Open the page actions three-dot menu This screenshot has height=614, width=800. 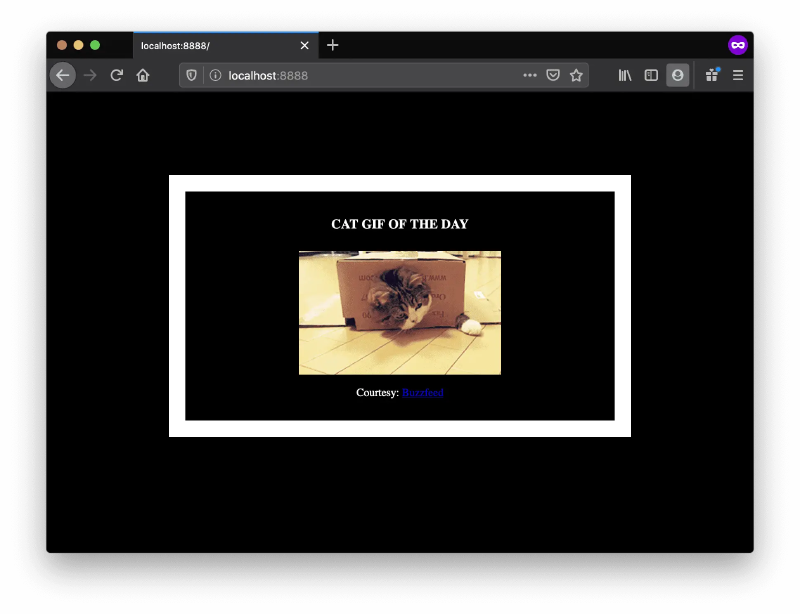530,75
